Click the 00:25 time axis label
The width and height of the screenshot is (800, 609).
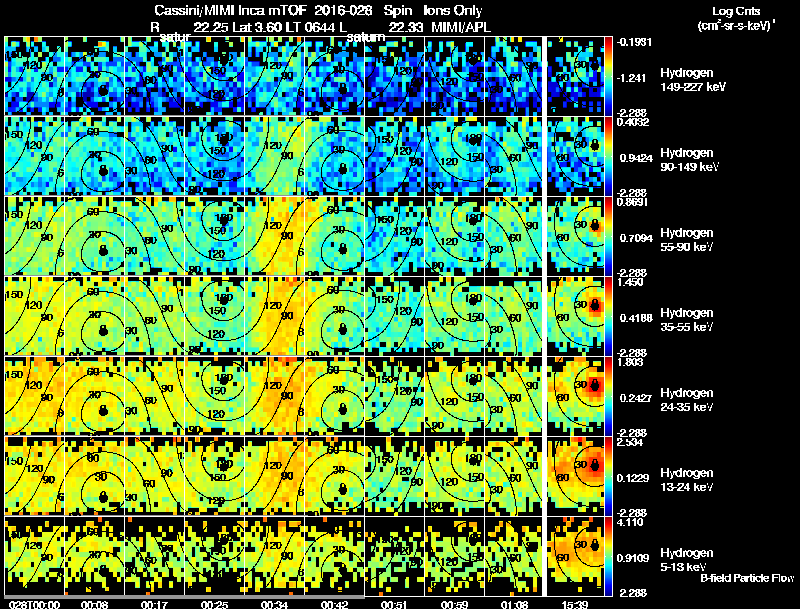tap(214, 604)
